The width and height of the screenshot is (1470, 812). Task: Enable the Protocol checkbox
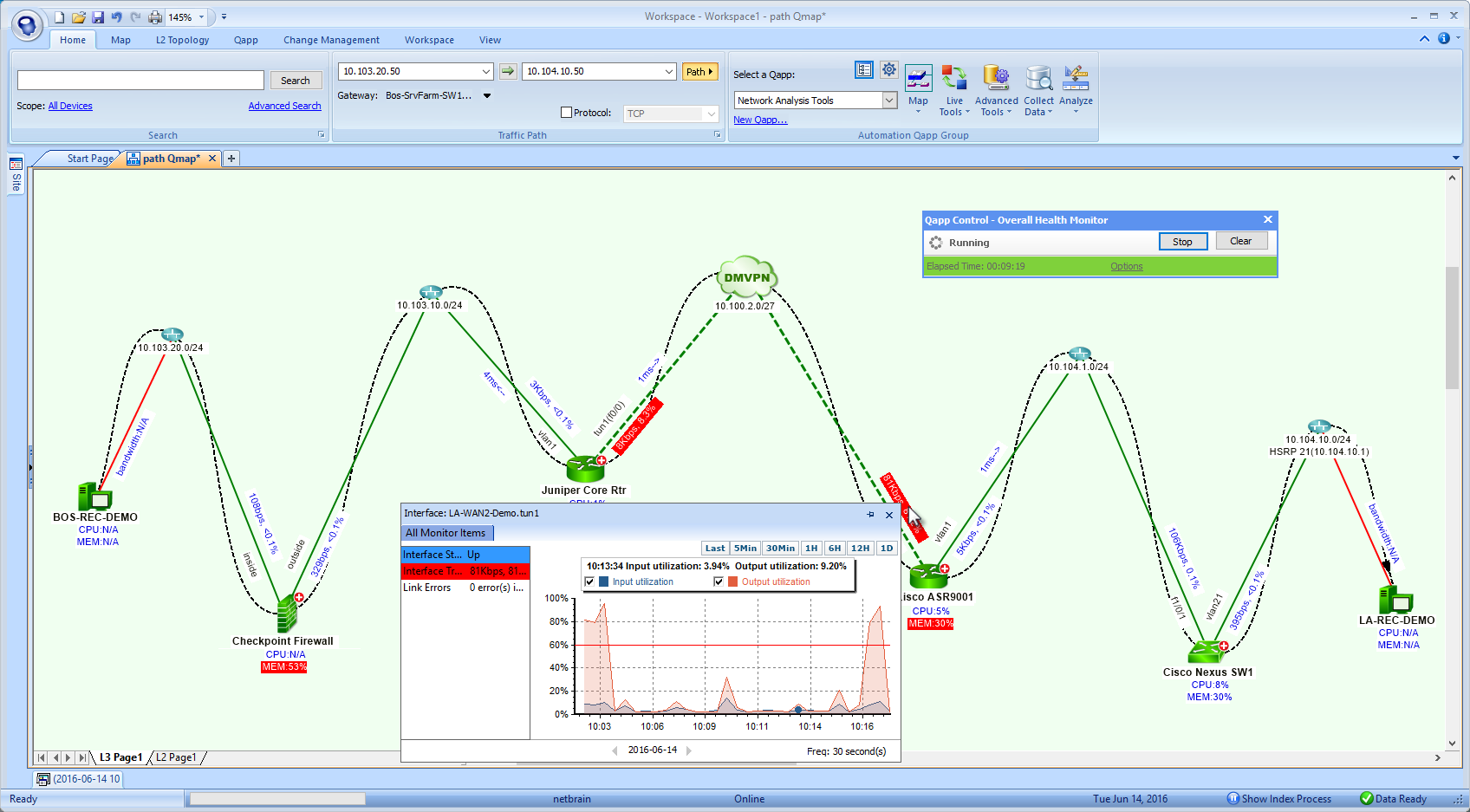[x=567, y=113]
